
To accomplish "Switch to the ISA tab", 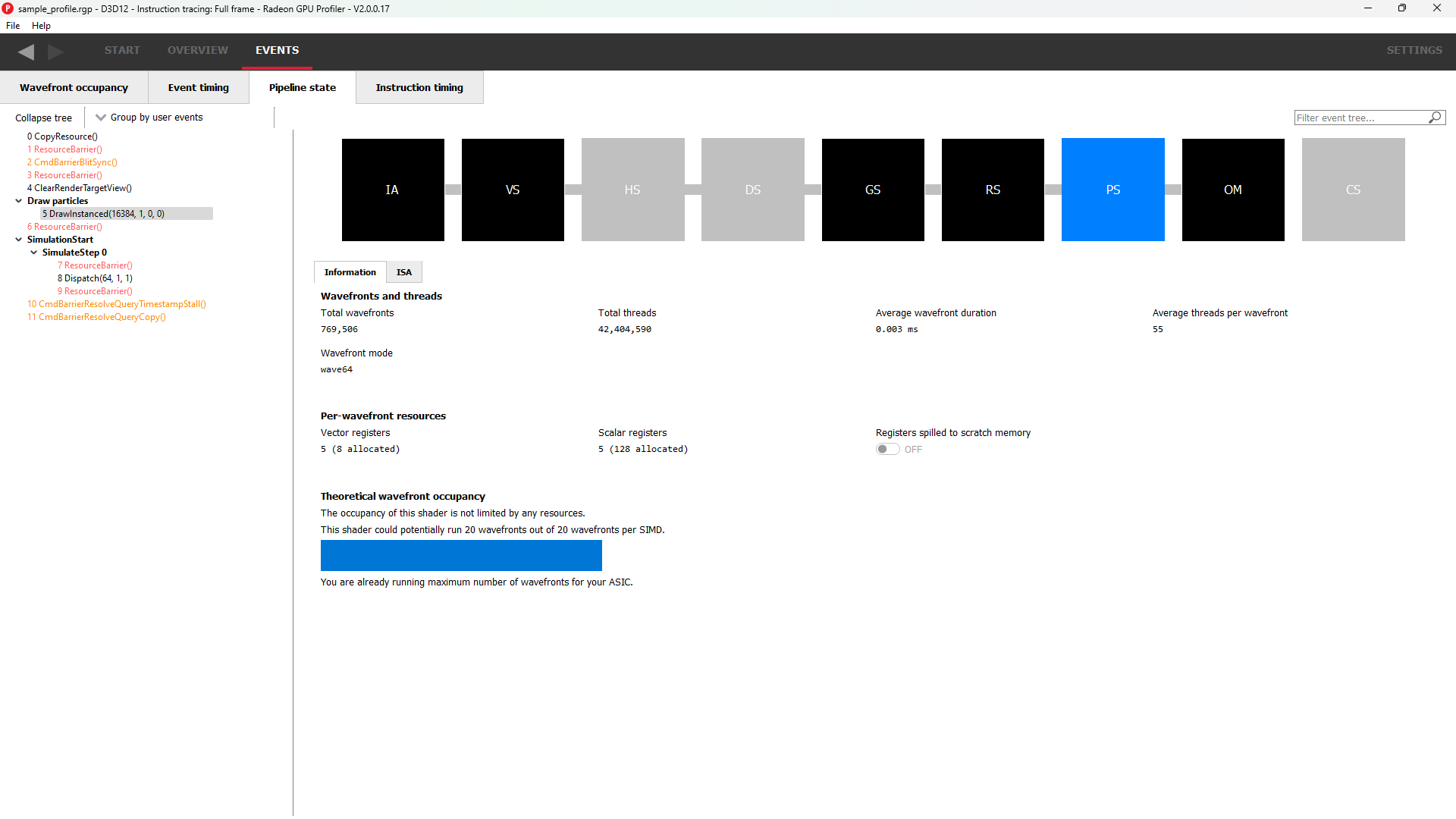I will 403,271.
